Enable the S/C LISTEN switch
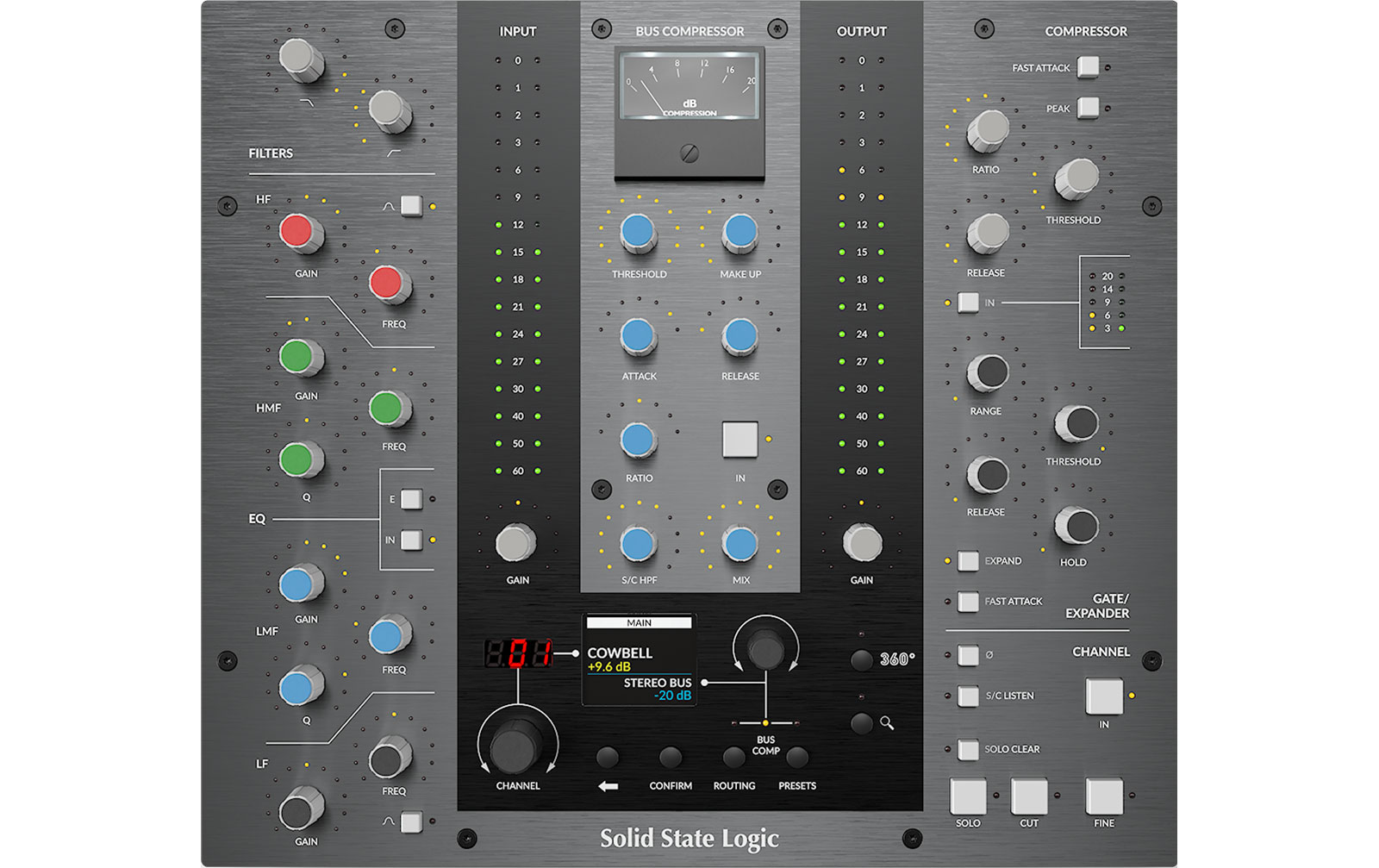Viewport: 1379px width, 868px height. coord(968,696)
